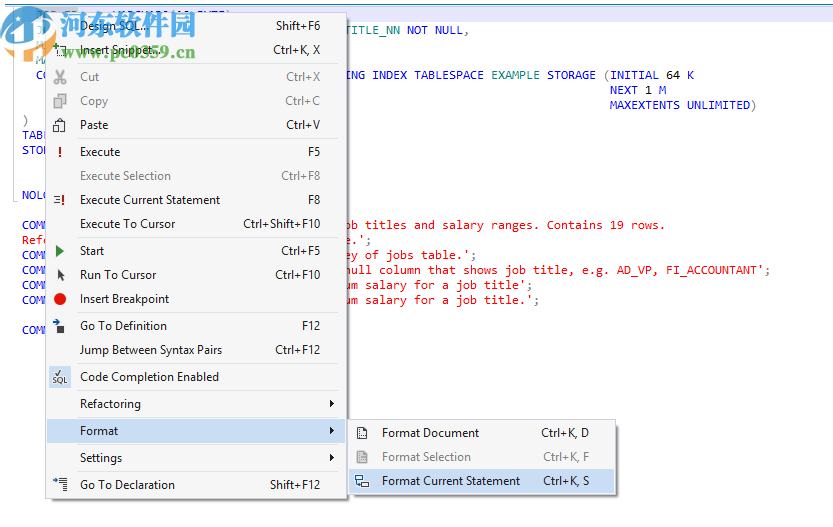Click the green Start play icon

point(60,251)
